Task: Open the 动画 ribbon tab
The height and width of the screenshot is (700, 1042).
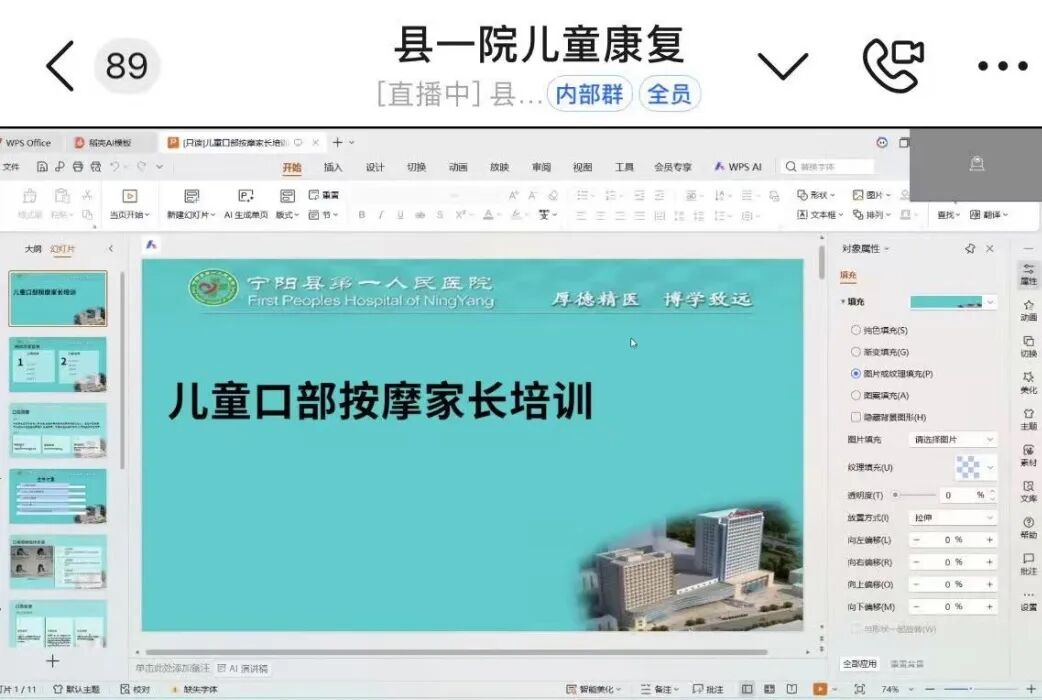Action: pos(458,167)
